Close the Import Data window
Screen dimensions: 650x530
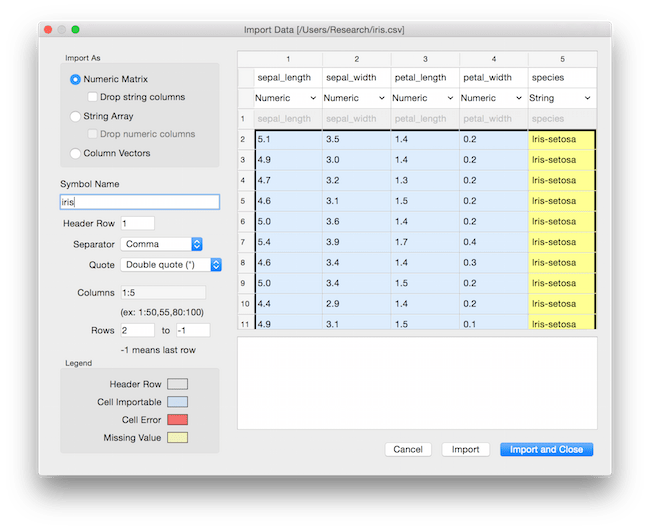click(48, 30)
